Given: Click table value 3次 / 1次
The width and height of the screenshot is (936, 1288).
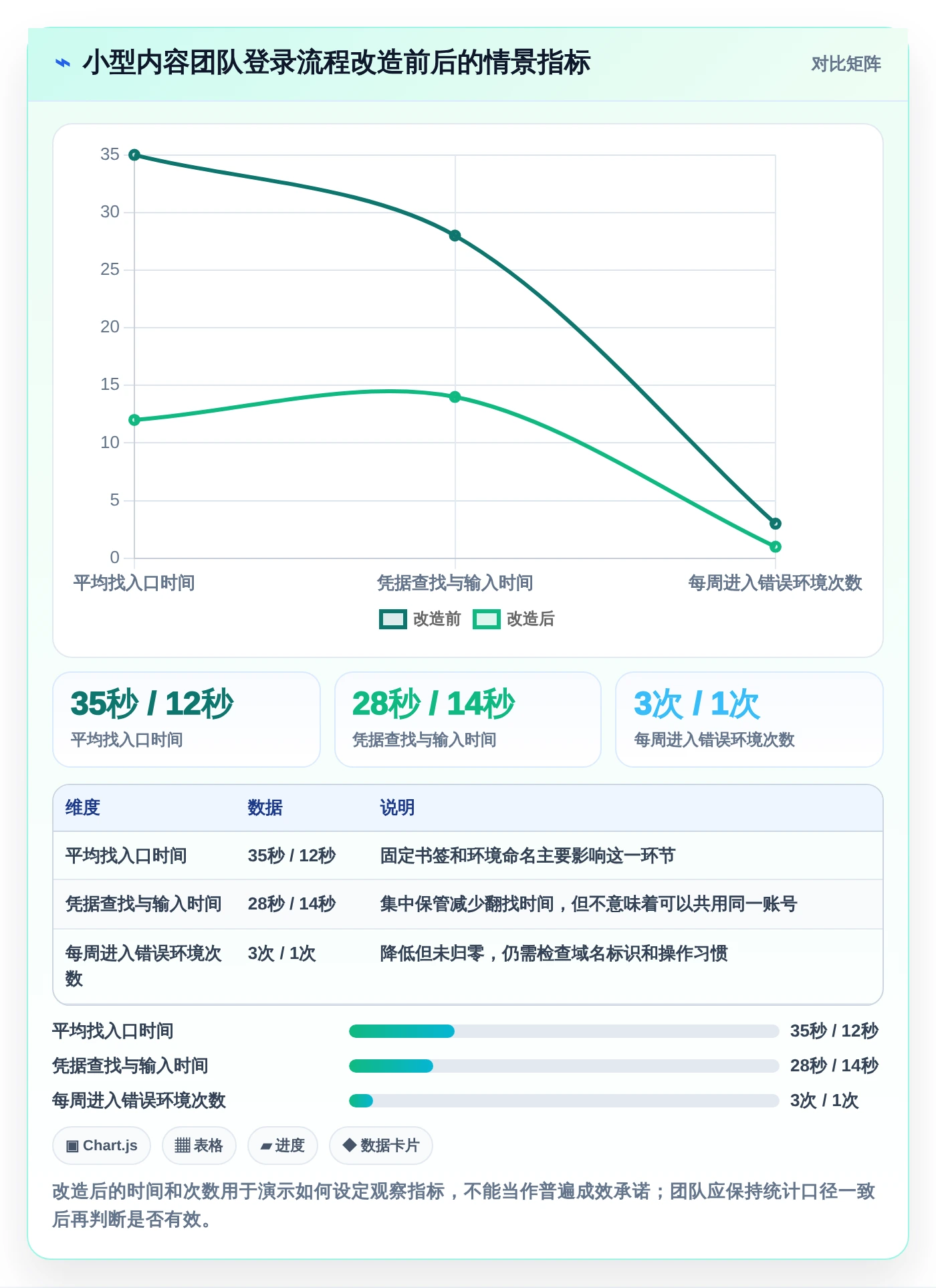Looking at the screenshot, I should [x=281, y=954].
